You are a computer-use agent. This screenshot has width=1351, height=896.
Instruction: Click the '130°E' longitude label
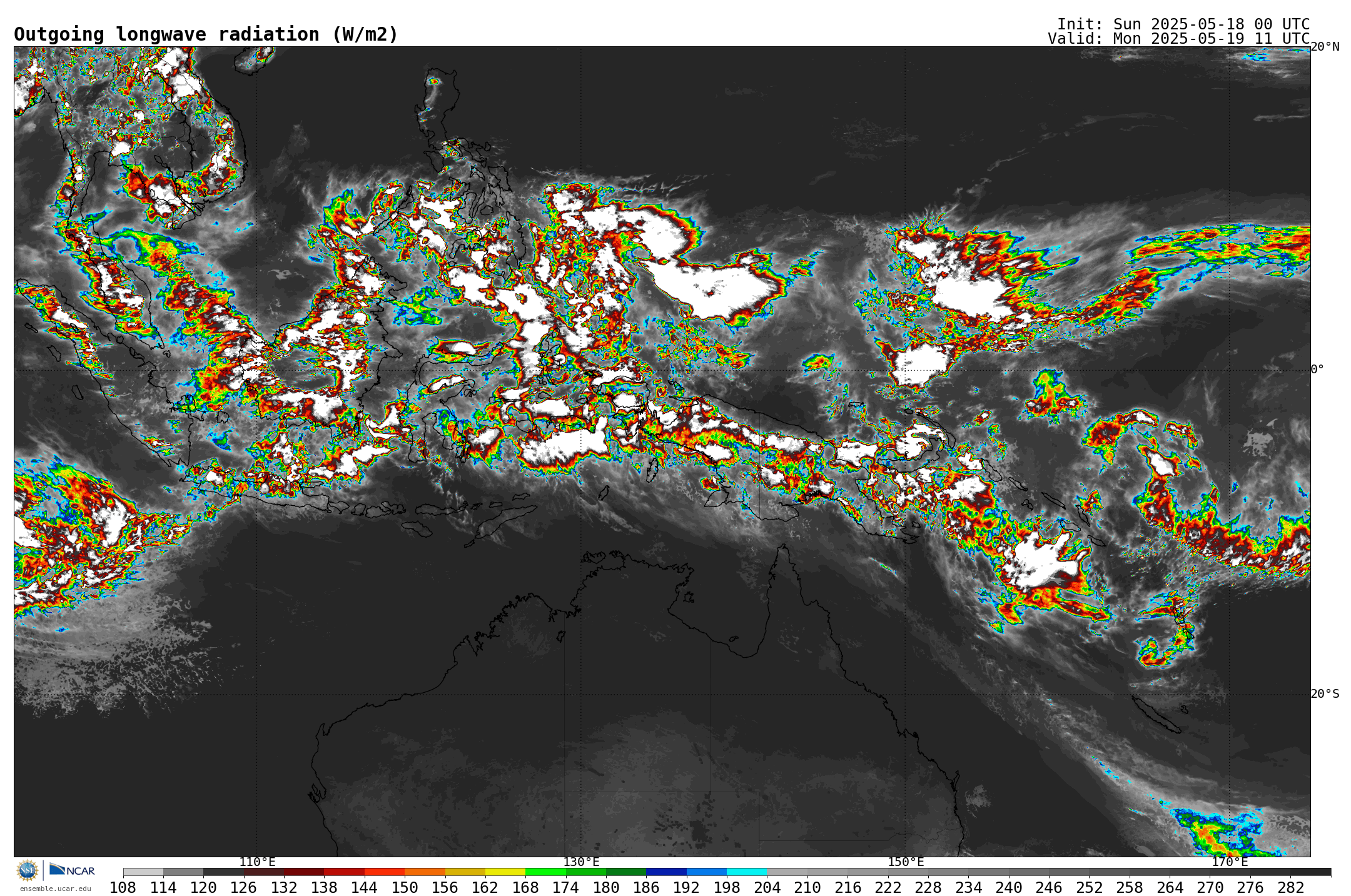click(x=581, y=862)
